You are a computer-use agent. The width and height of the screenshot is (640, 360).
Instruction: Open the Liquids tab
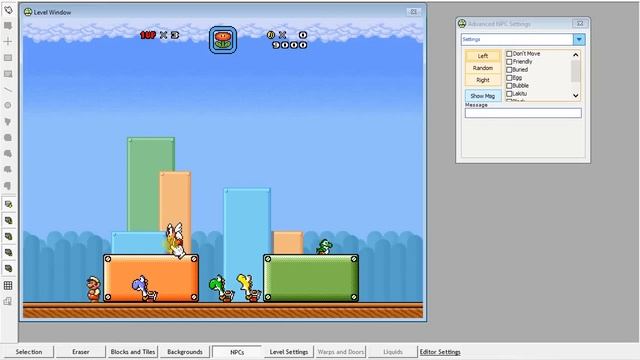393,352
